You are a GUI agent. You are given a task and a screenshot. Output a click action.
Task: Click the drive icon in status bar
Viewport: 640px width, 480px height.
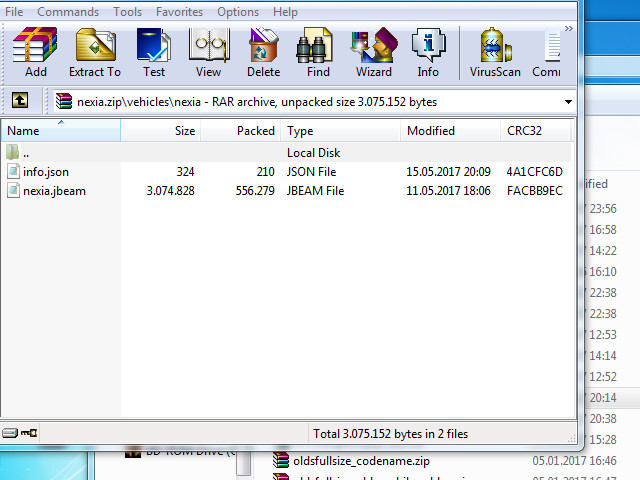tap(10, 433)
